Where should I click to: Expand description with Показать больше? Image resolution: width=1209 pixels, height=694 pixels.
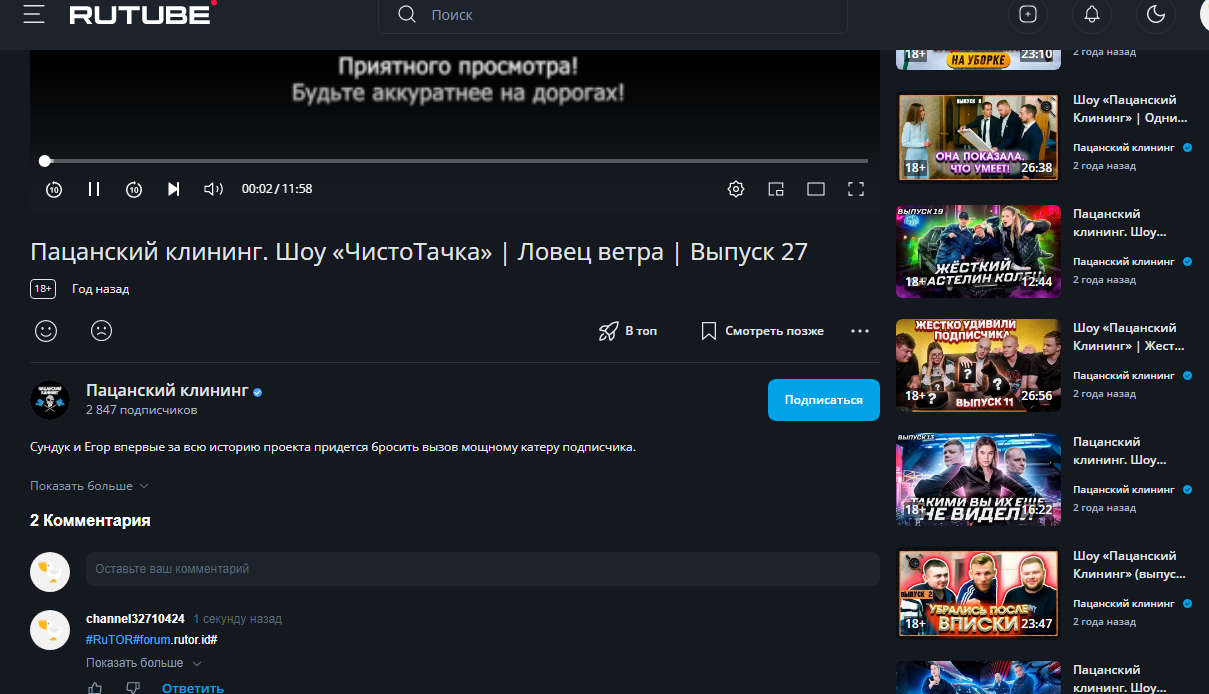(x=90, y=486)
